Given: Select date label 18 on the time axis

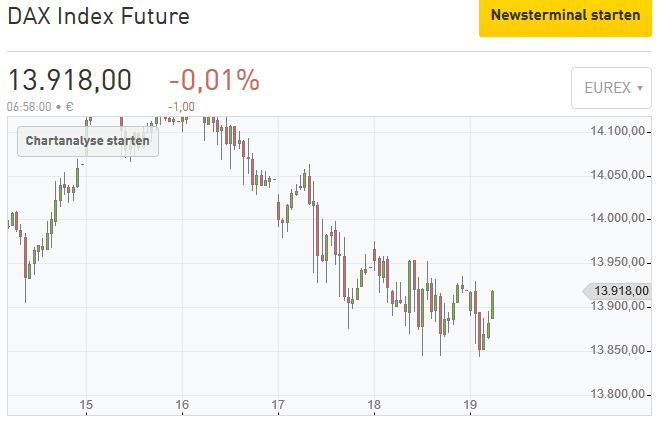Looking at the screenshot, I should pos(373,405).
